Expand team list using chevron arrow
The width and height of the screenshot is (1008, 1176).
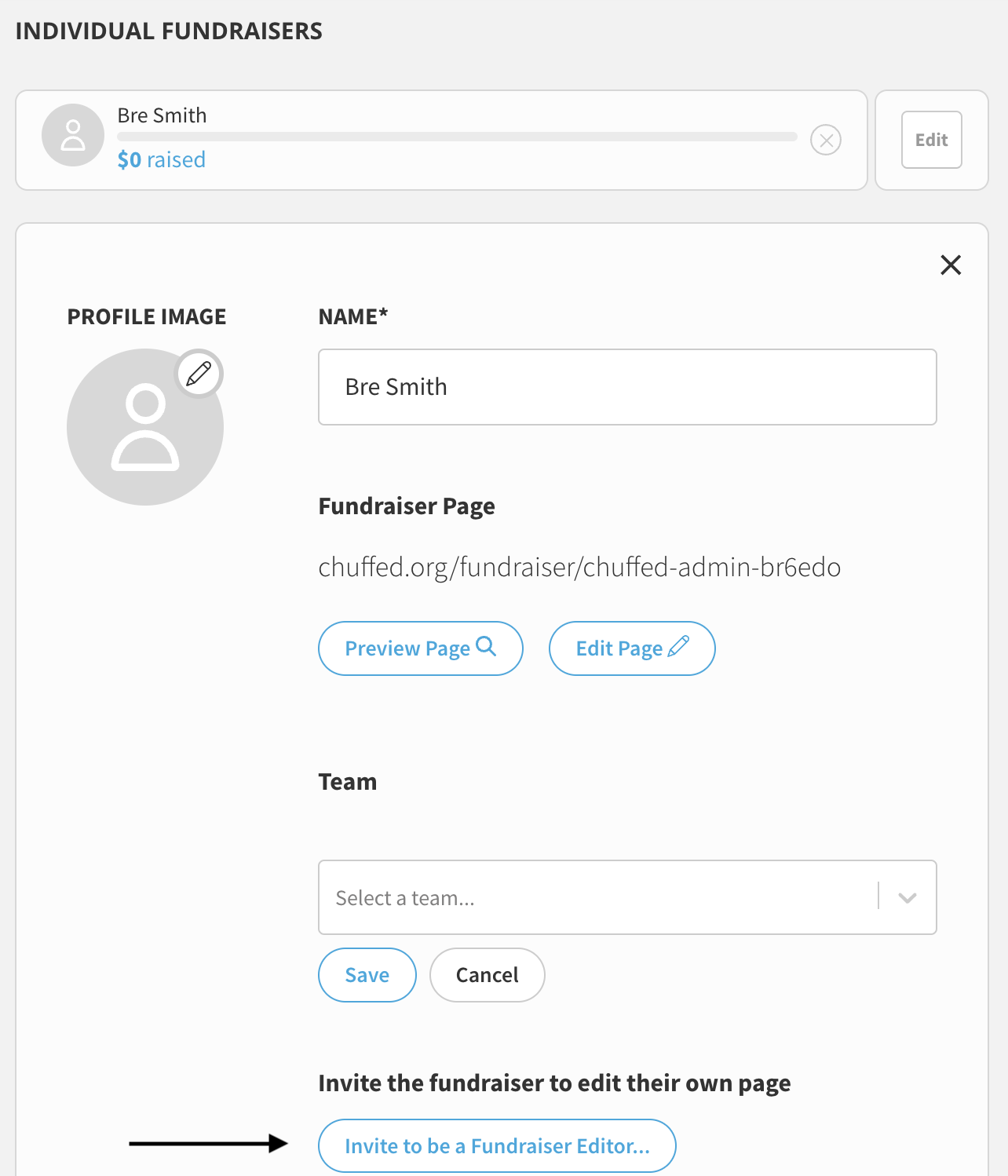(908, 897)
